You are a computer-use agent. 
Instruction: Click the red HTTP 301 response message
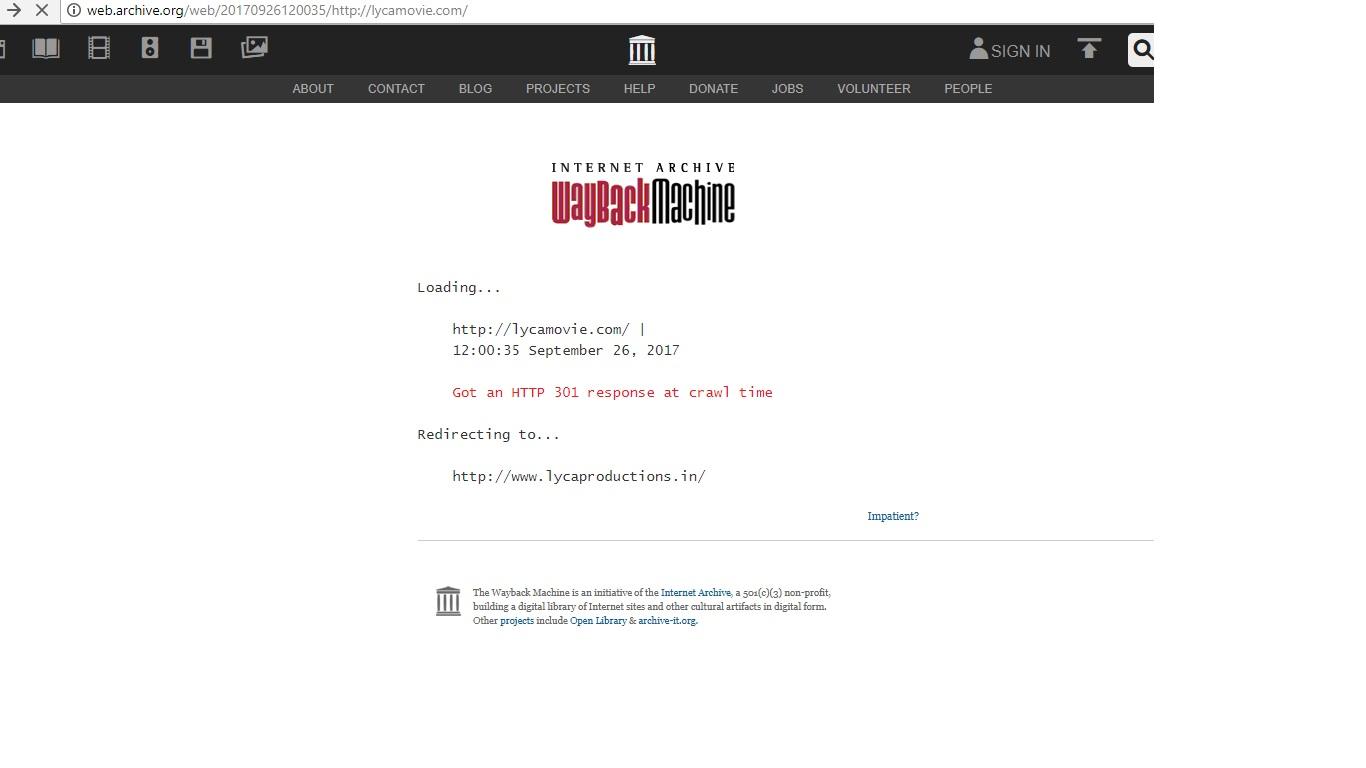click(x=612, y=392)
